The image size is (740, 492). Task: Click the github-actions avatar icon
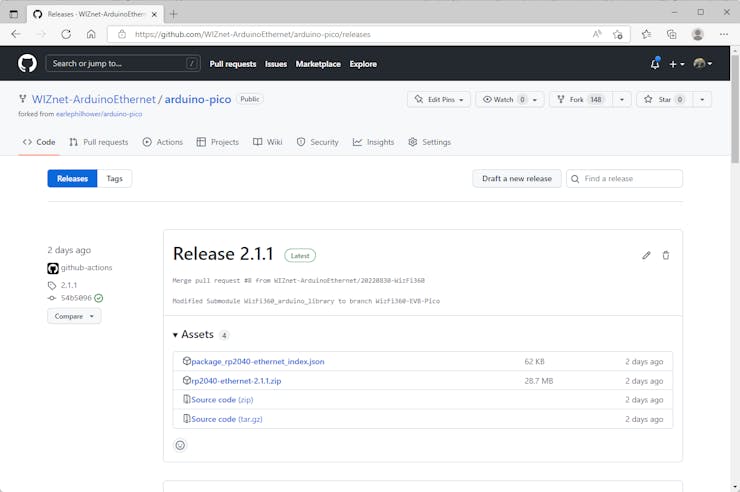[x=53, y=268]
